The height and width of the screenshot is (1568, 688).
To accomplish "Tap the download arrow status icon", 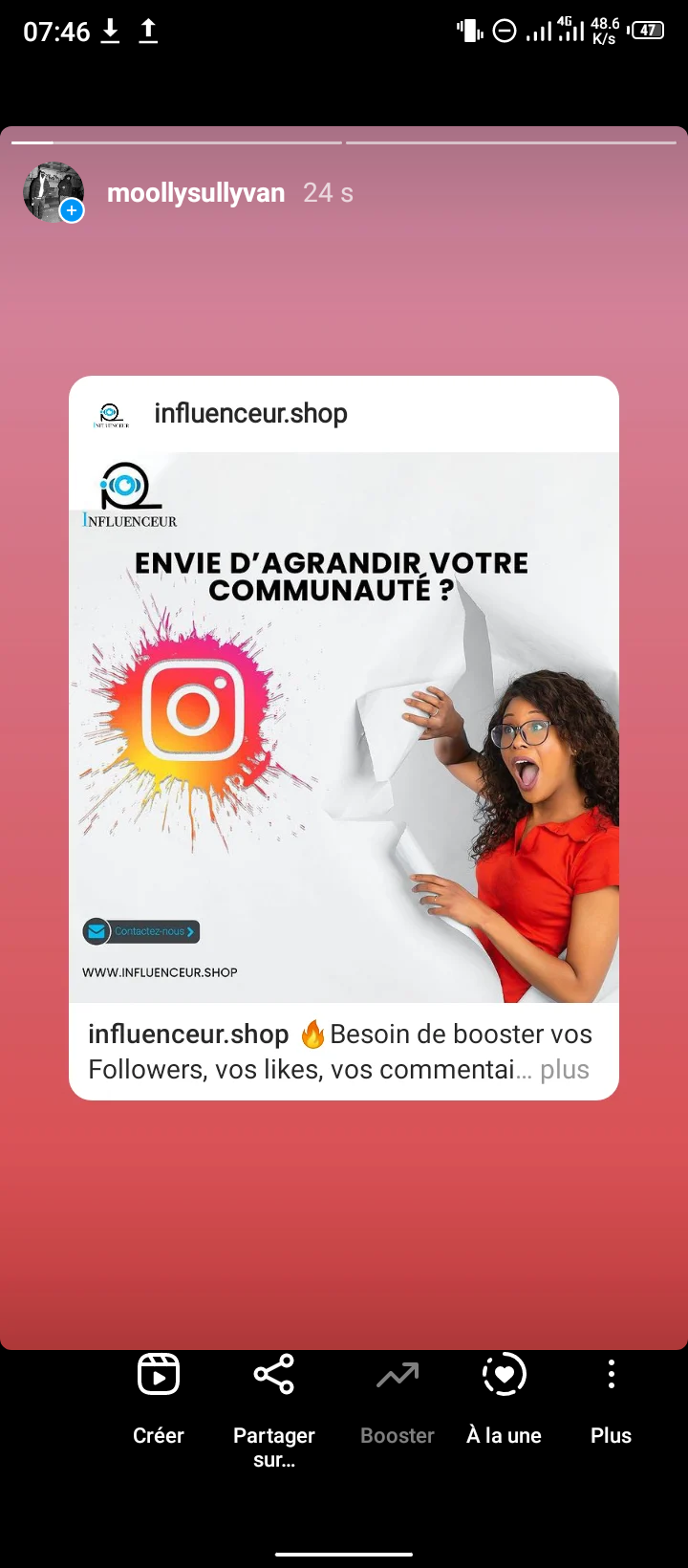I will pos(111,32).
